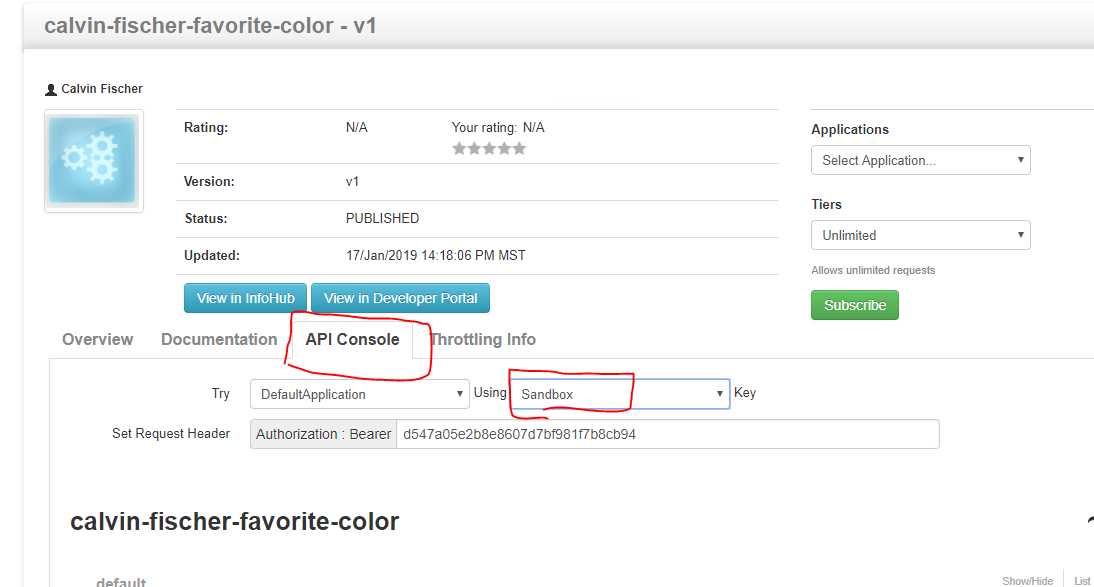Click the user icon beside Calvin Fischer
The height and width of the screenshot is (587, 1094).
click(x=51, y=89)
